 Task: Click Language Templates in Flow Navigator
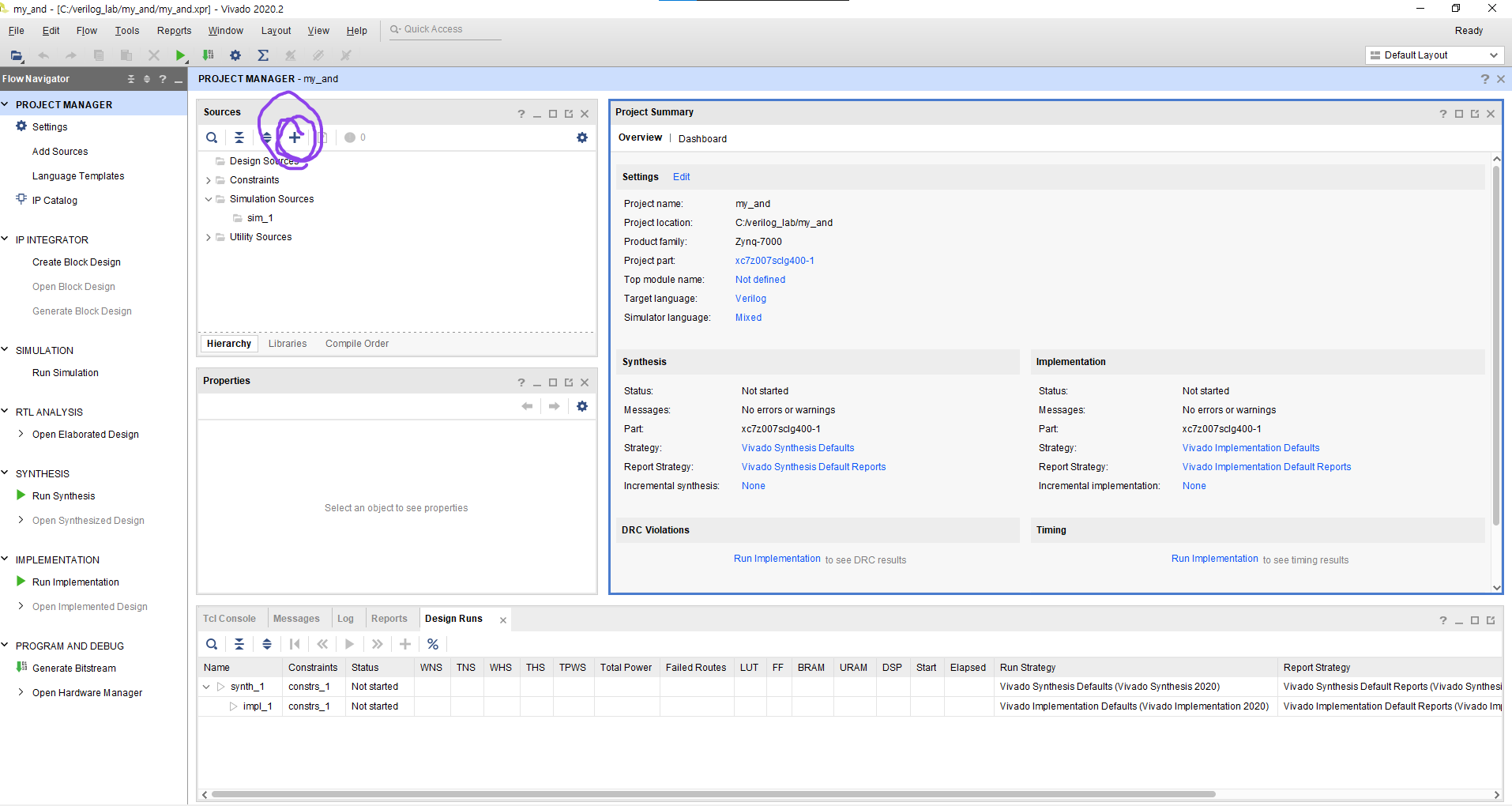78,176
